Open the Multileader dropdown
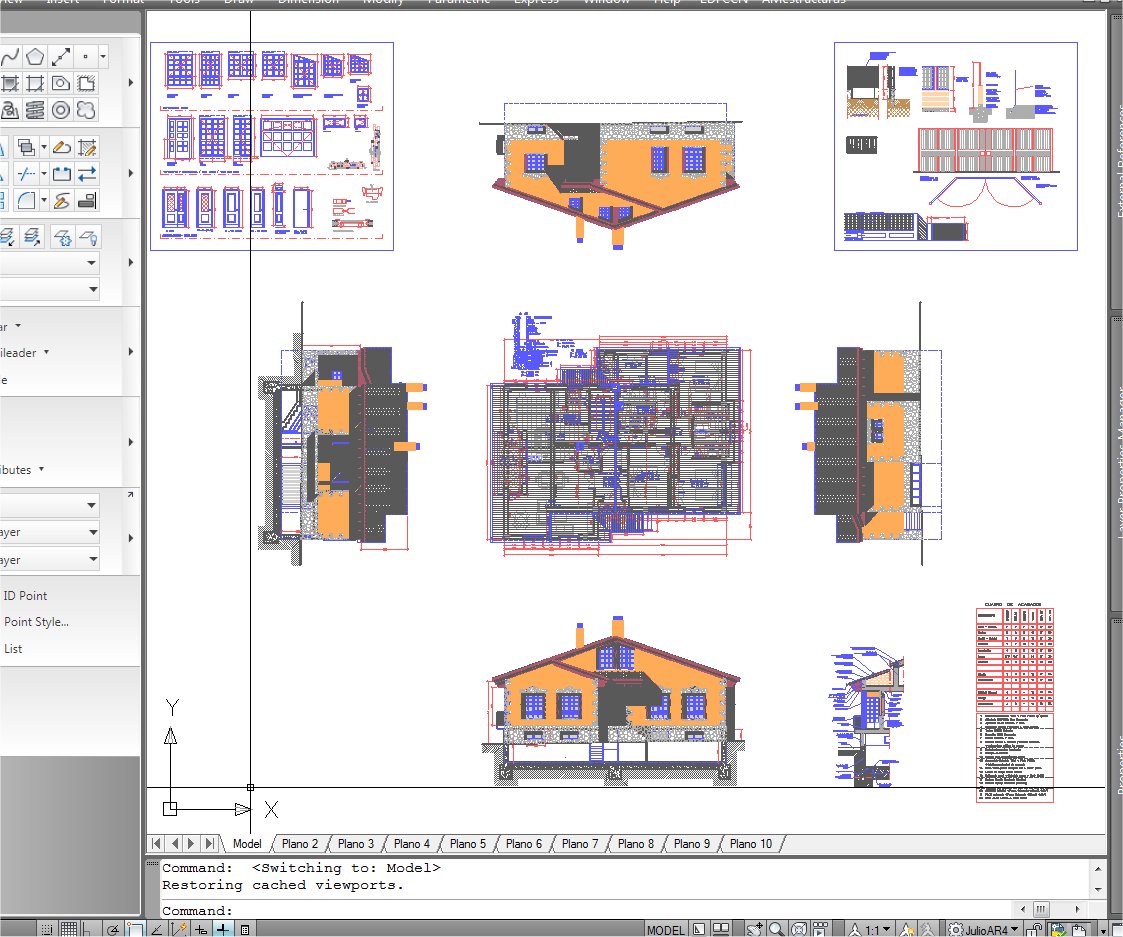The width and height of the screenshot is (1123, 937). (x=47, y=352)
